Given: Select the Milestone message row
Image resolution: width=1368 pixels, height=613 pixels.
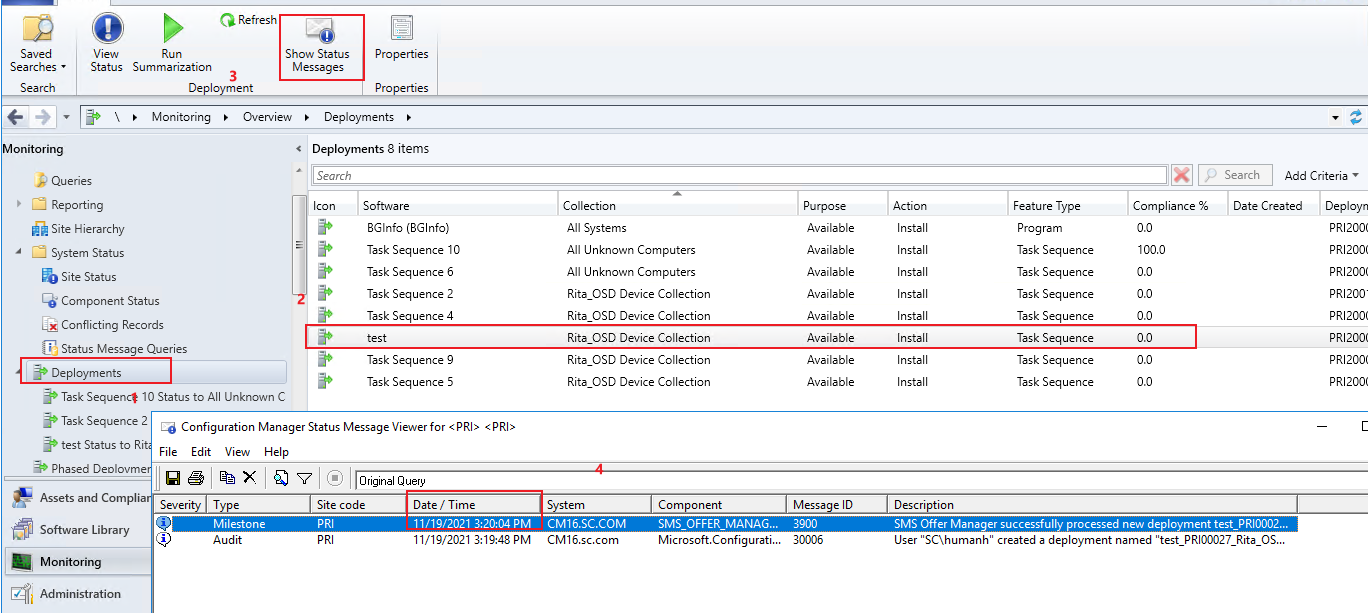Looking at the screenshot, I should 726,523.
